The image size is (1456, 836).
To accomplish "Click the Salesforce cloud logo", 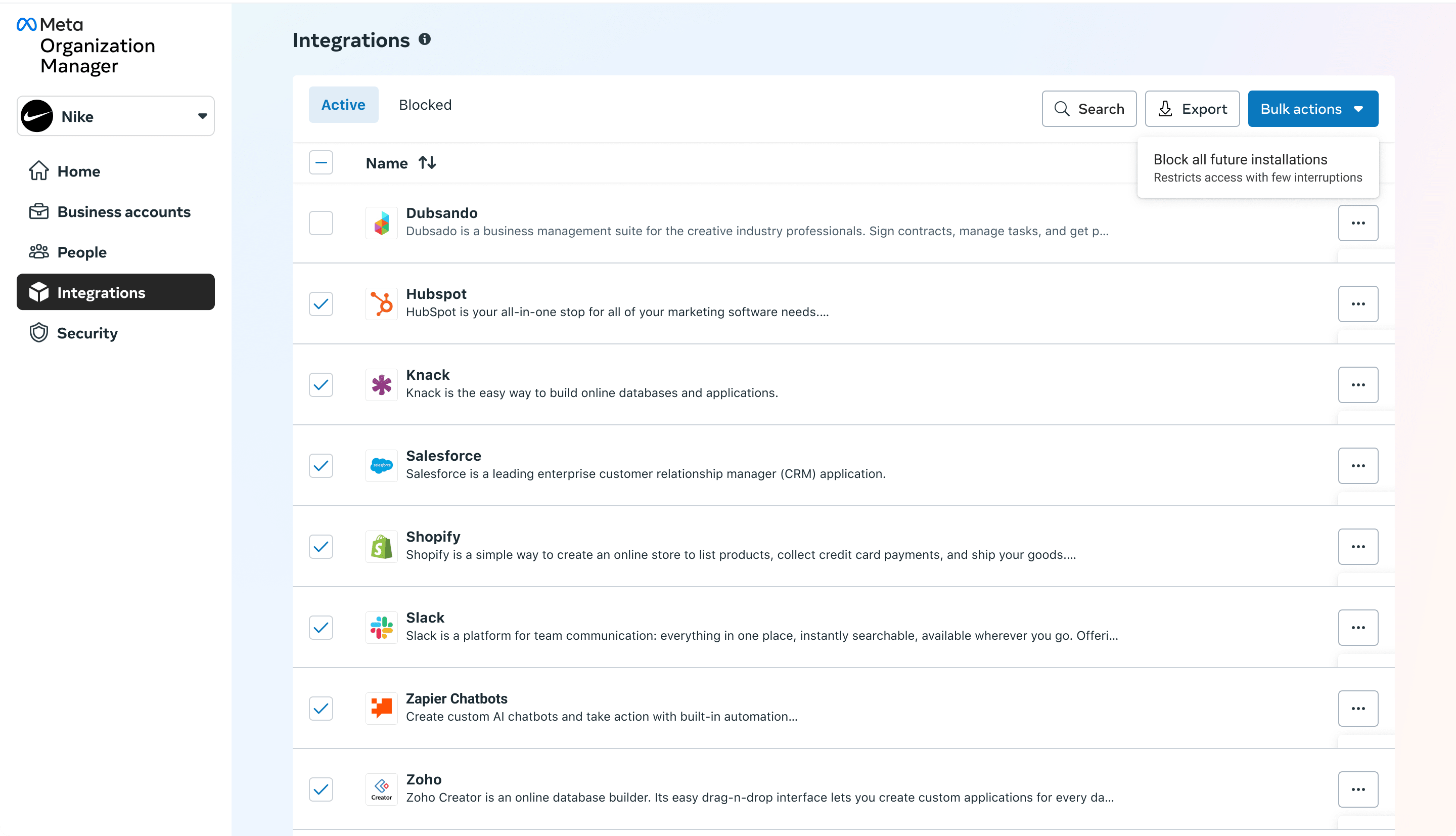I will pos(381,465).
